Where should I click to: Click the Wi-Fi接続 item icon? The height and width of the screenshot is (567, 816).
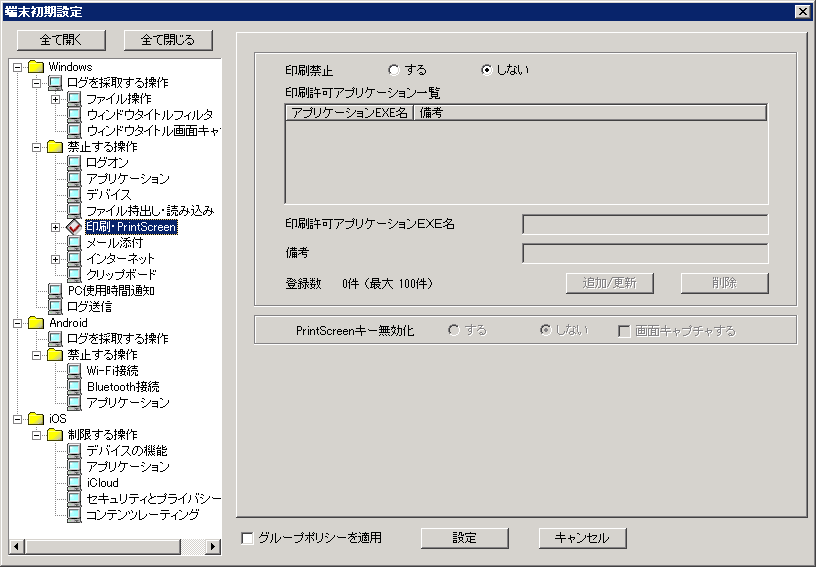[74, 371]
